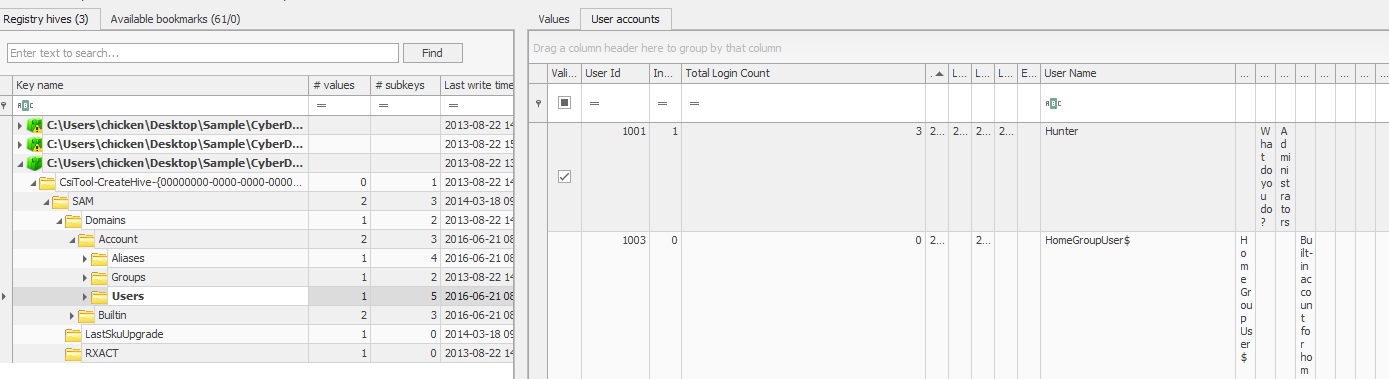1389x379 pixels.
Task: Click the RXACT key folder icon
Action: pyautogui.click(x=73, y=353)
